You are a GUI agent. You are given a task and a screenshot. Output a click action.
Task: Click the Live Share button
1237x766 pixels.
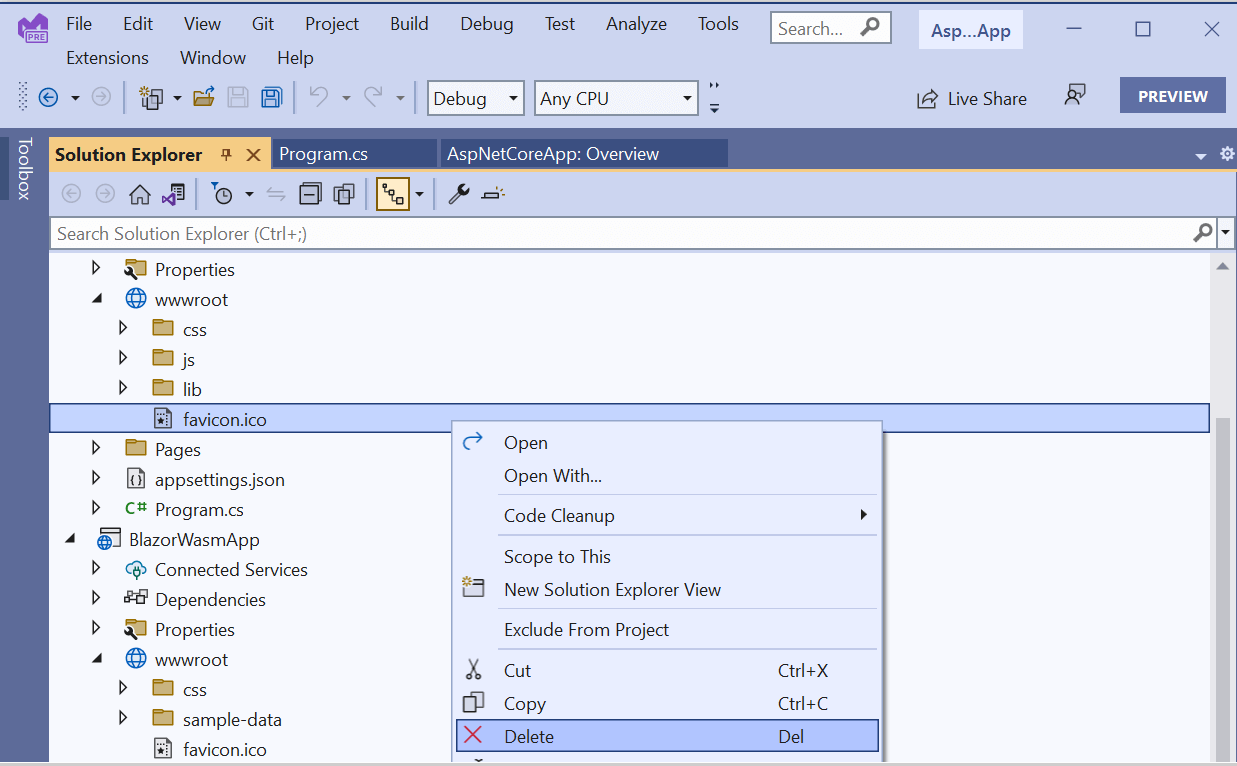(x=973, y=98)
